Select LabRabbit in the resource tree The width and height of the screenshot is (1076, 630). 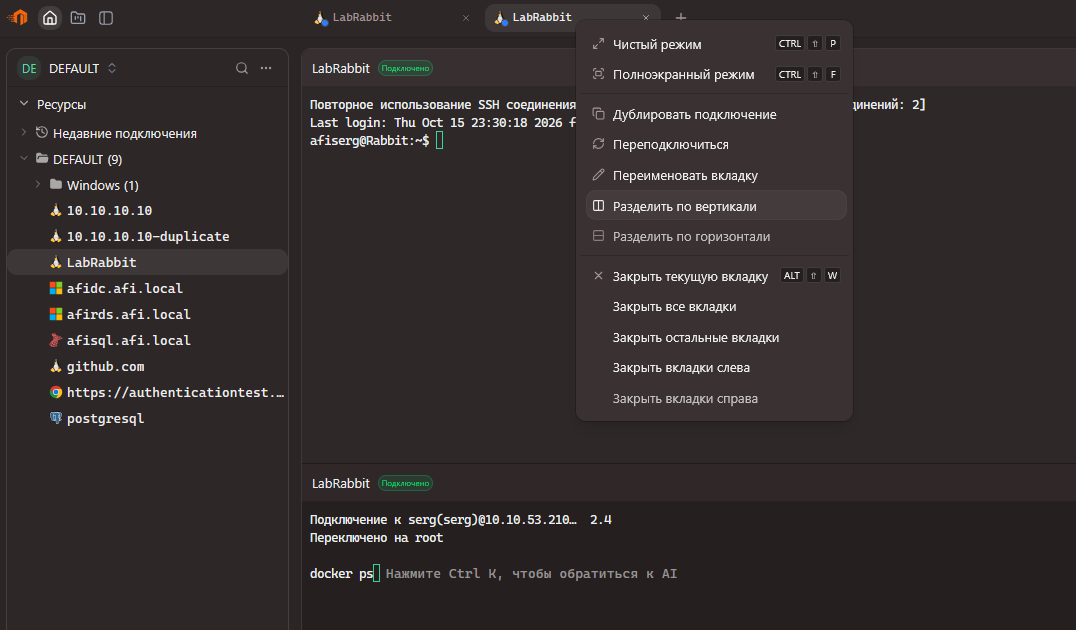[147, 262]
